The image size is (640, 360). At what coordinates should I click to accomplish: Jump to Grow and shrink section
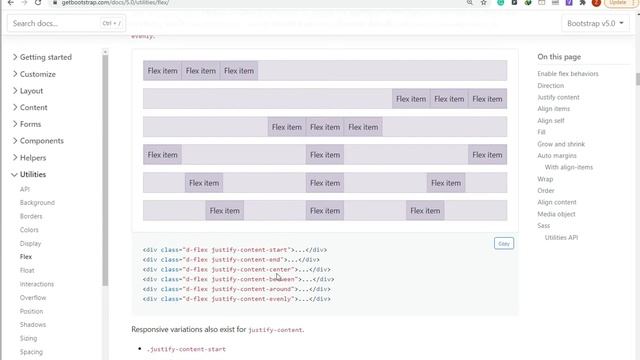tap(561, 144)
